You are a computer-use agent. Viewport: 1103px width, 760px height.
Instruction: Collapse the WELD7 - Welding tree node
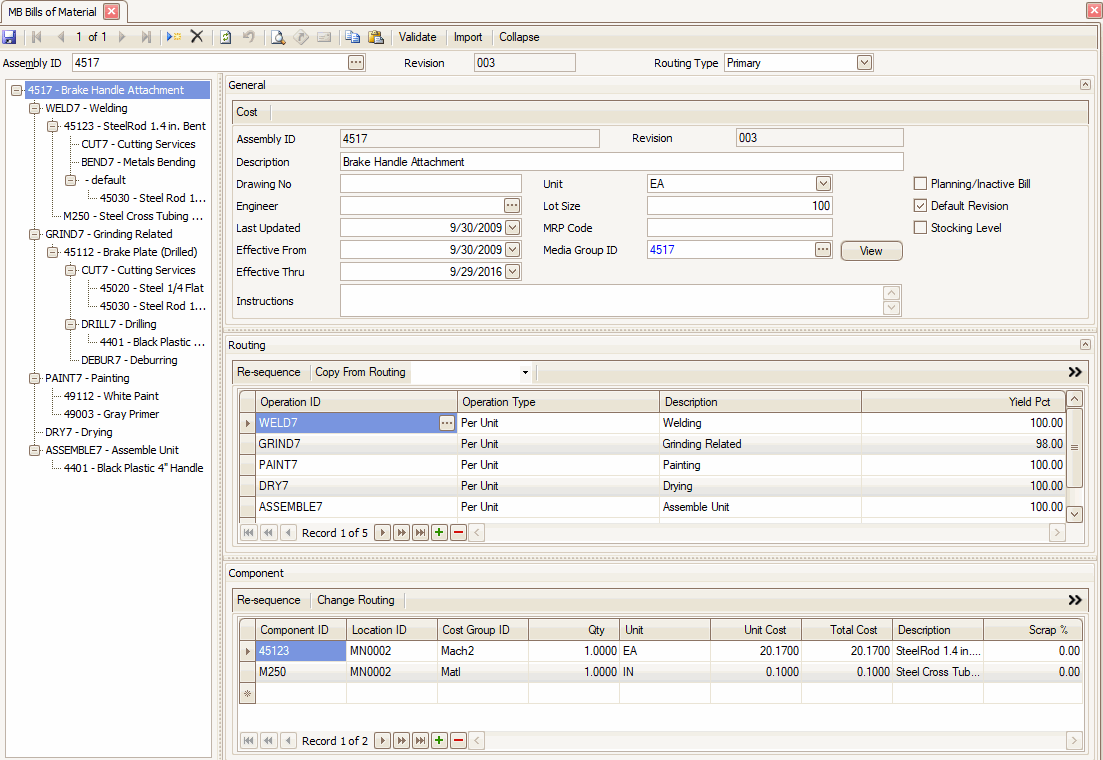[34, 108]
